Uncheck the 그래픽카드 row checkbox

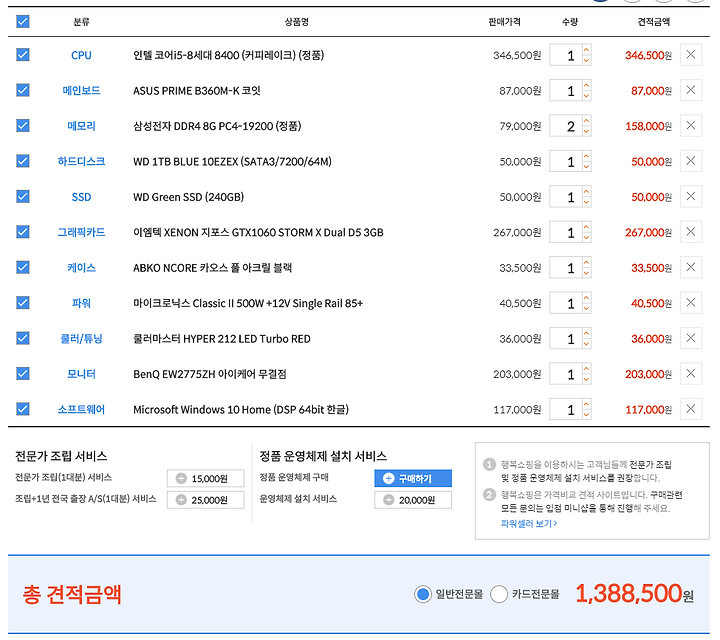(23, 232)
